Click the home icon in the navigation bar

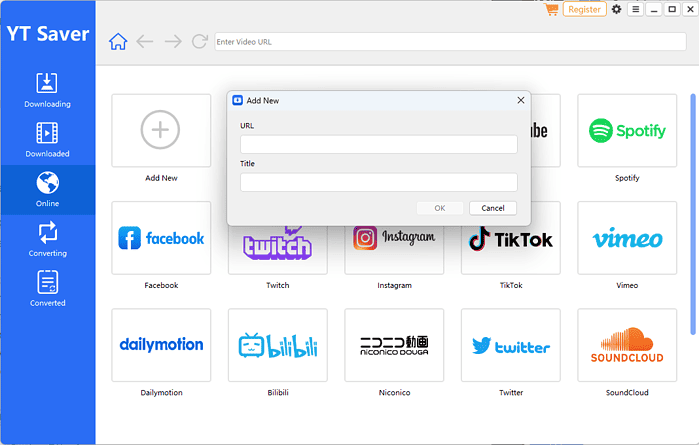click(x=118, y=42)
